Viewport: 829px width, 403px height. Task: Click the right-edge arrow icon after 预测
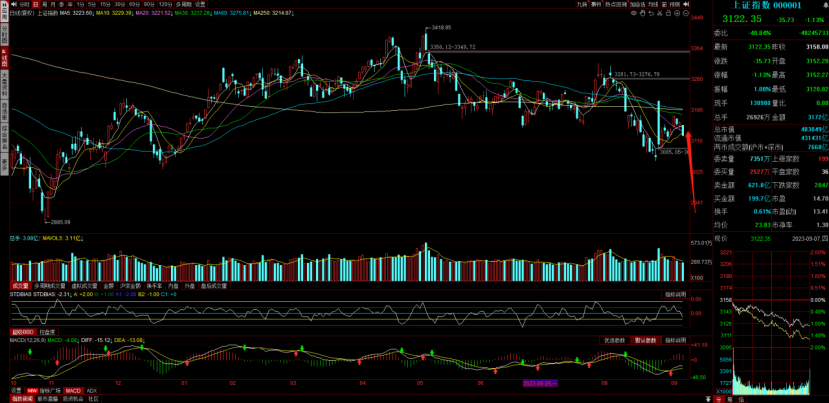[x=686, y=4]
